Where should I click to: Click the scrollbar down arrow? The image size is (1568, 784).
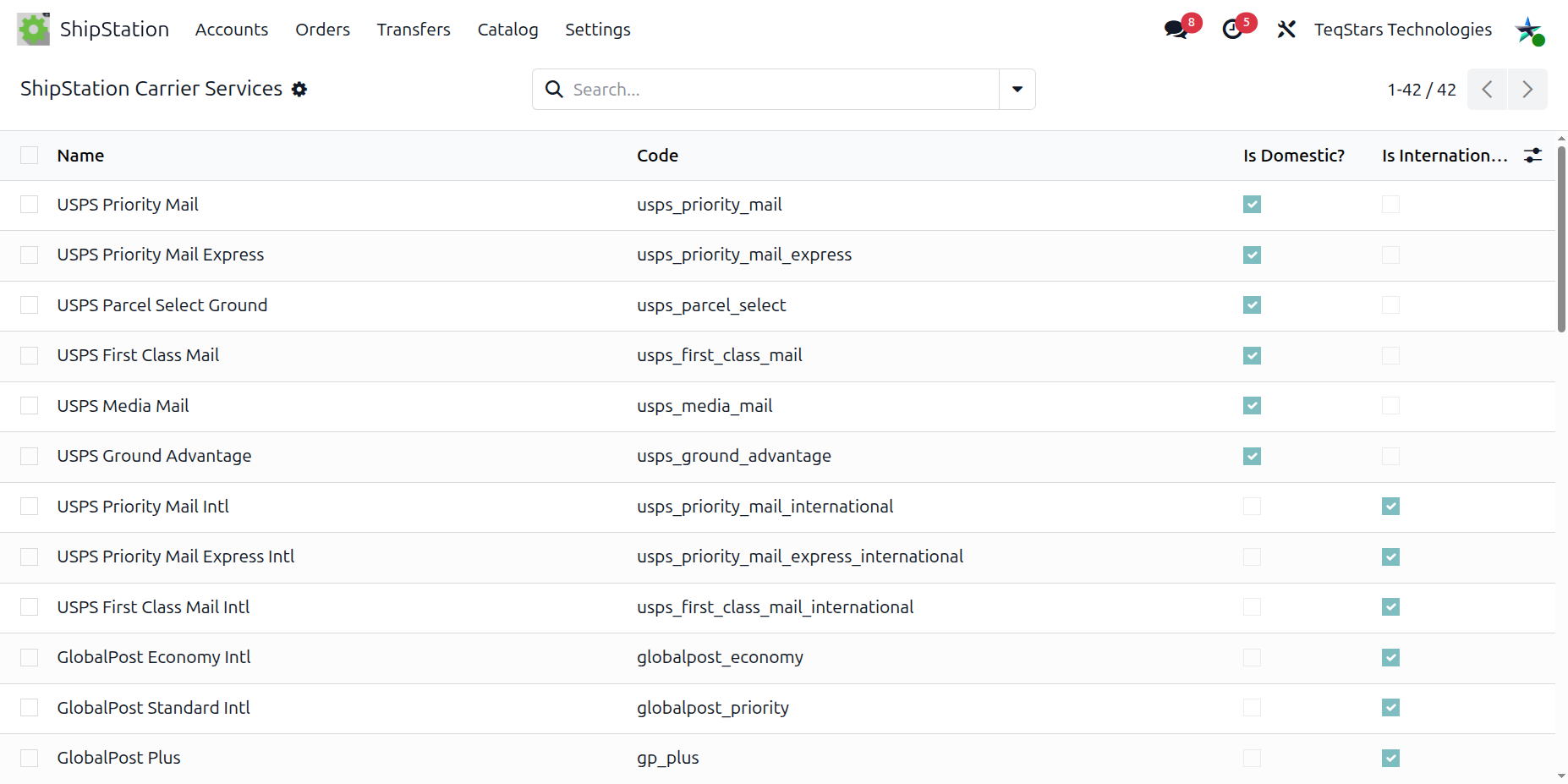click(1561, 776)
